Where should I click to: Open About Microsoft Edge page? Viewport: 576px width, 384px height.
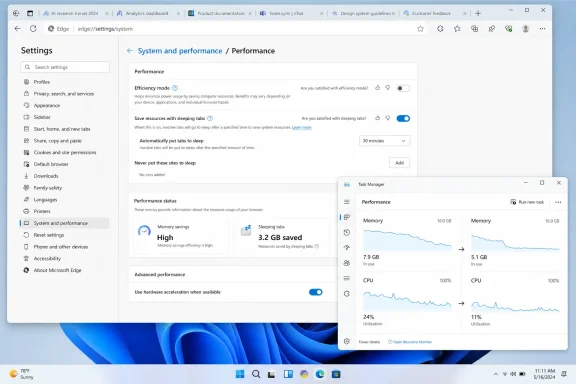[65, 270]
